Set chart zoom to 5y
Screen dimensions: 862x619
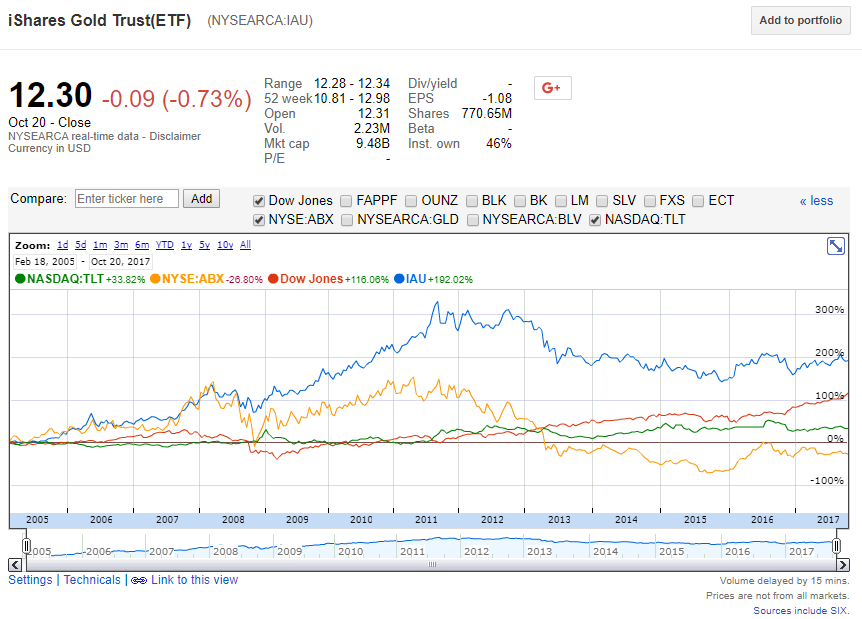pos(205,245)
